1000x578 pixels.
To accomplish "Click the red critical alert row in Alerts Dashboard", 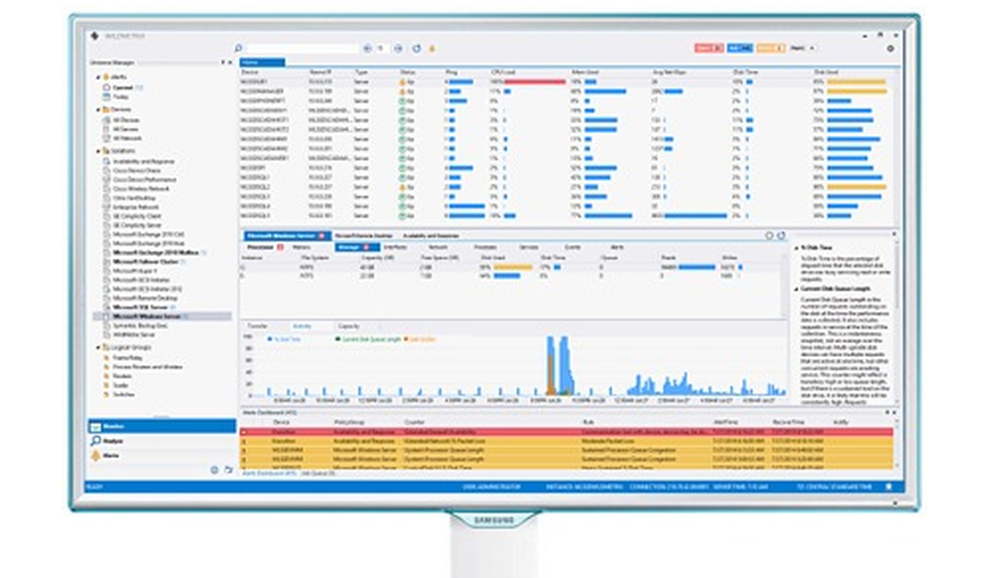I will click(566, 432).
